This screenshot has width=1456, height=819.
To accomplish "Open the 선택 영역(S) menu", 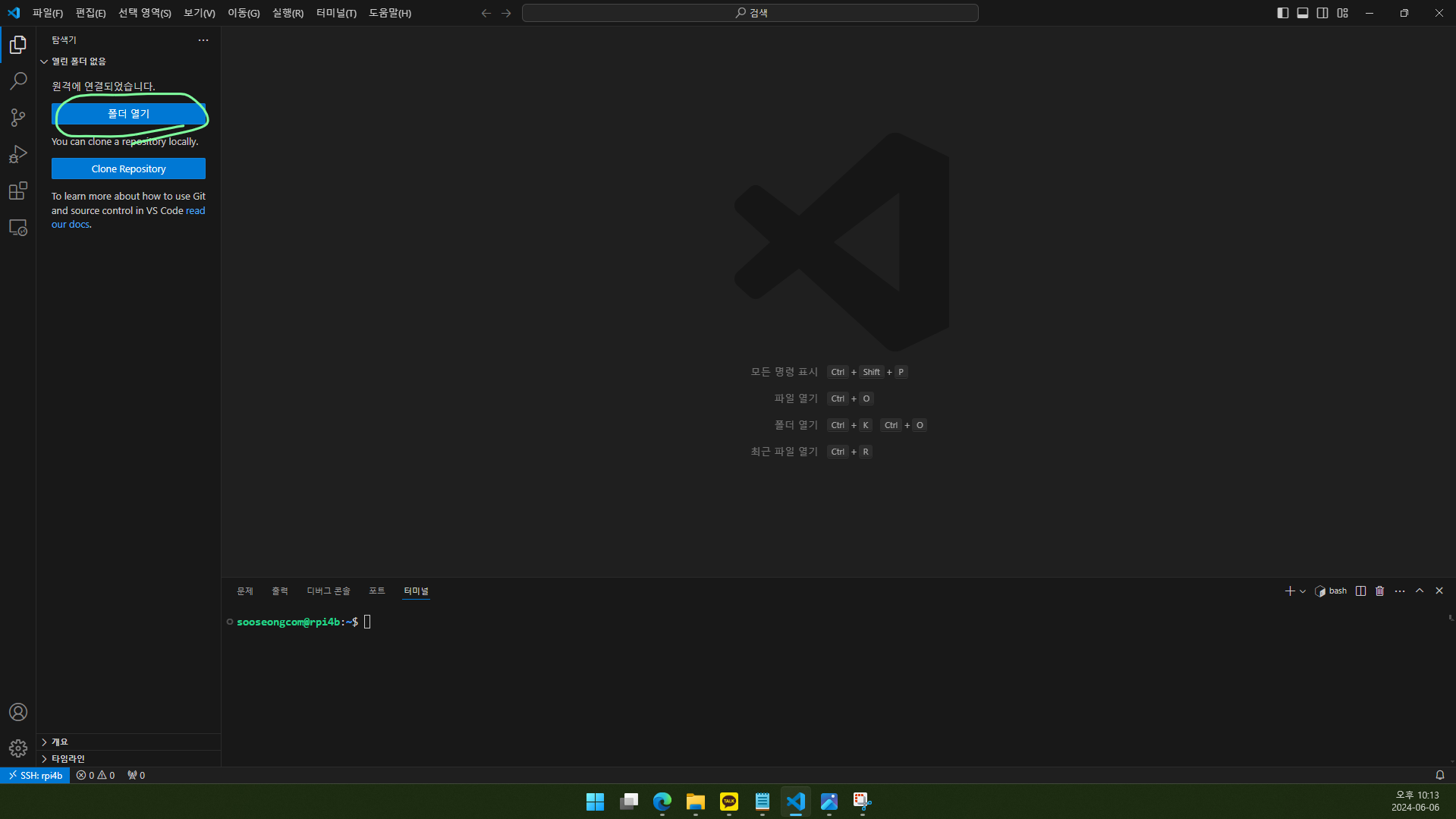I will pos(145,13).
